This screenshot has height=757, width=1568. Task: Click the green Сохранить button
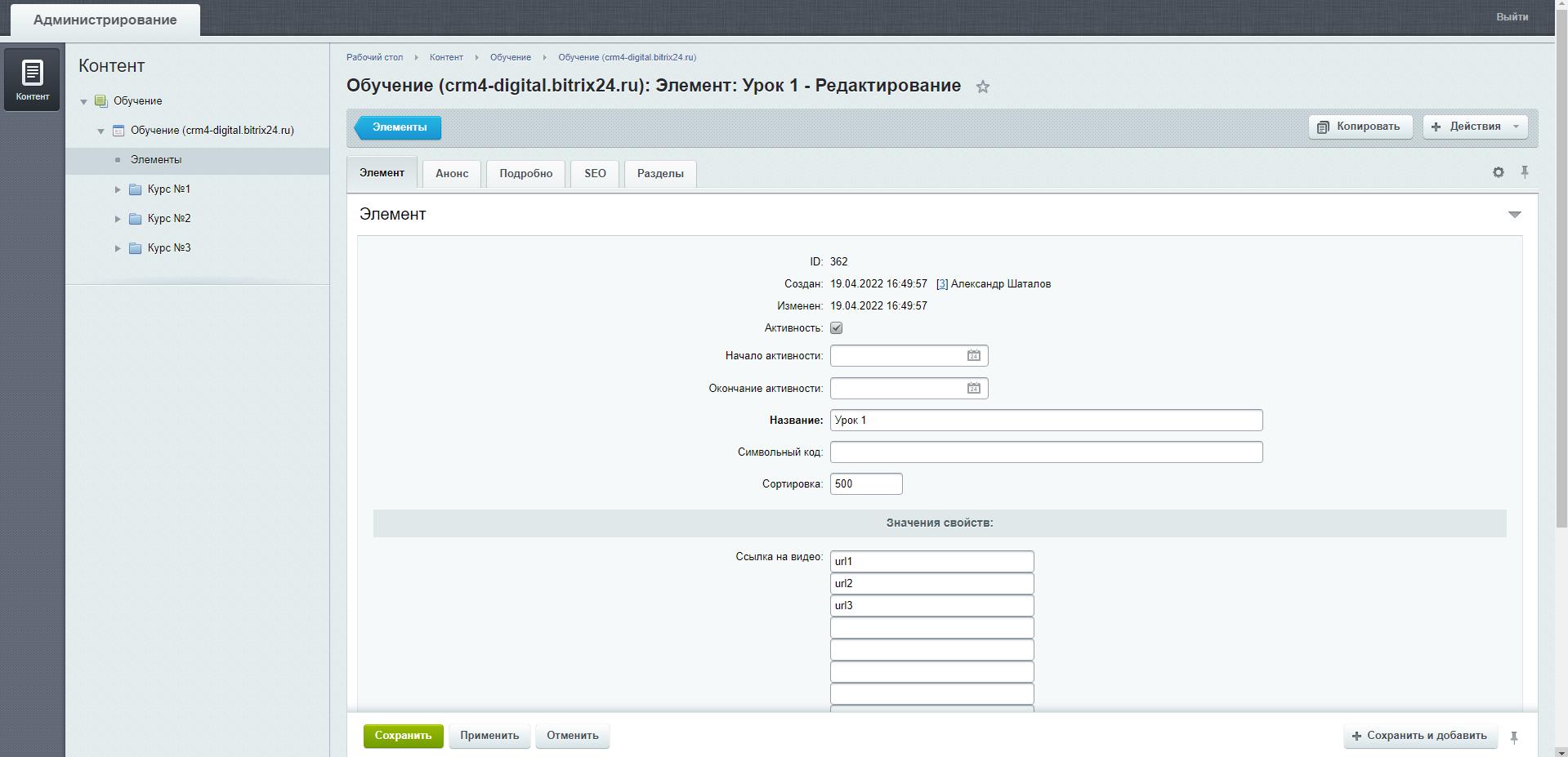(403, 736)
